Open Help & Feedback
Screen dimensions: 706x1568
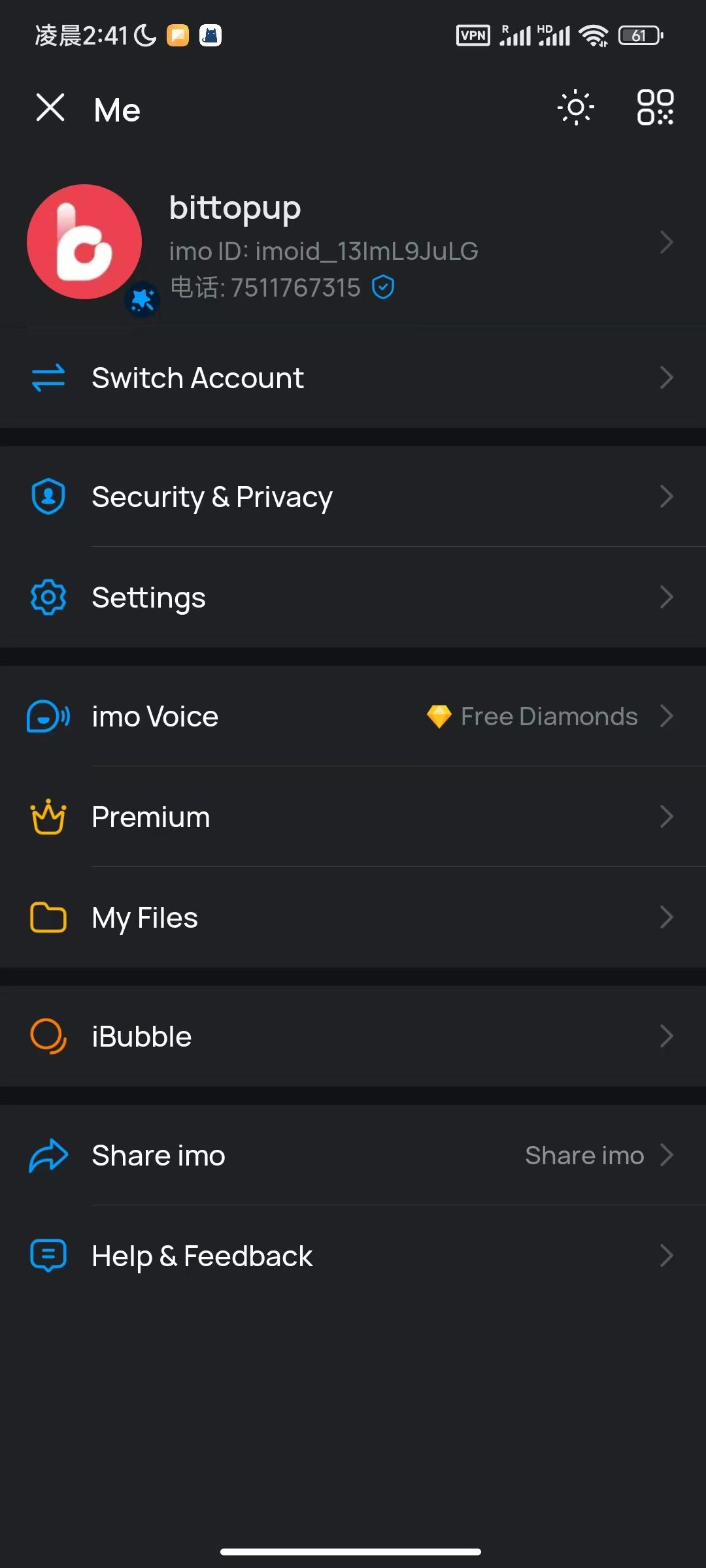pos(202,1256)
